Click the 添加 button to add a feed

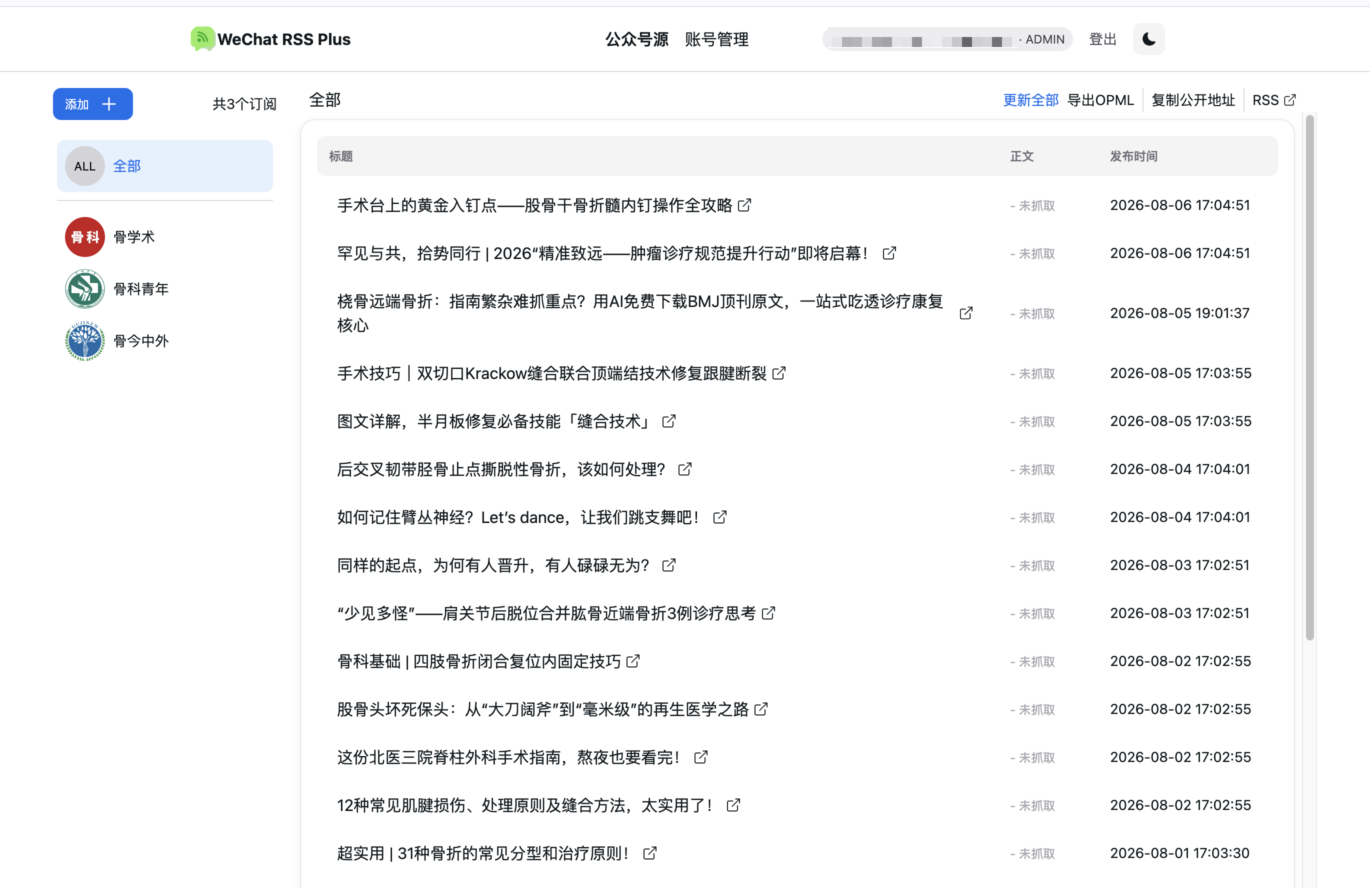pyautogui.click(x=92, y=104)
